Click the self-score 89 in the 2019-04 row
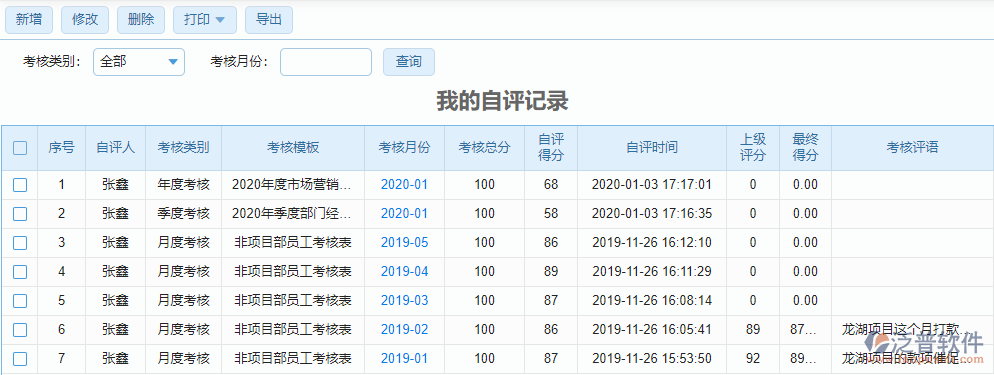Screen dimensions: 994x375 (551, 272)
